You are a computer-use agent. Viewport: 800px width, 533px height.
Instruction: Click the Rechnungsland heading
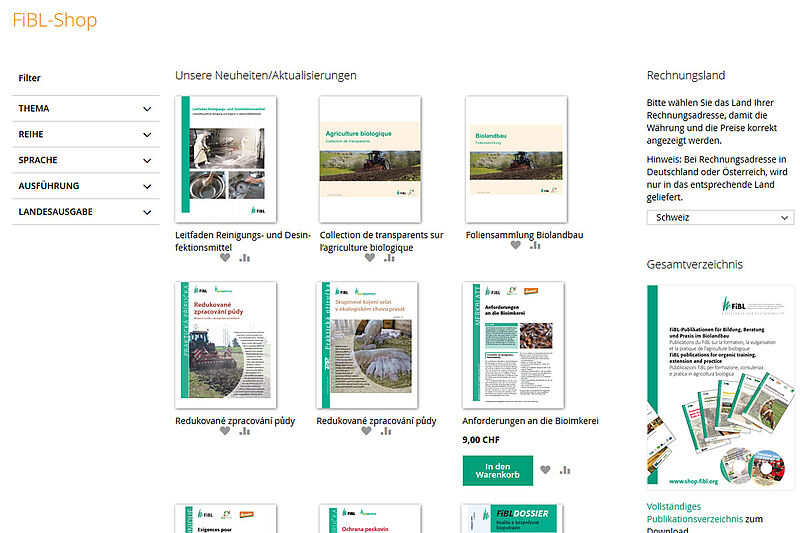(x=686, y=75)
